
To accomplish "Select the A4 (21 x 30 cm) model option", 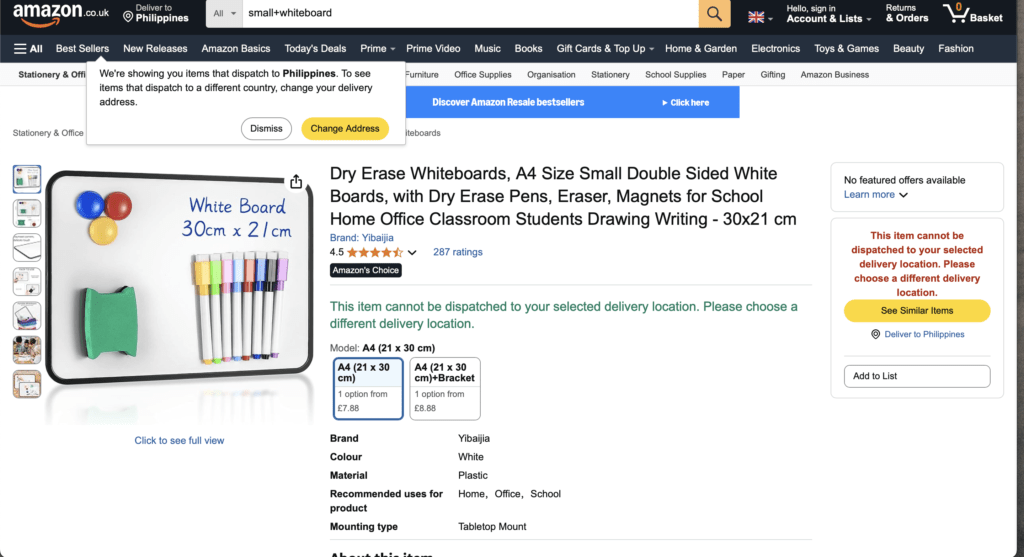I will (367, 388).
